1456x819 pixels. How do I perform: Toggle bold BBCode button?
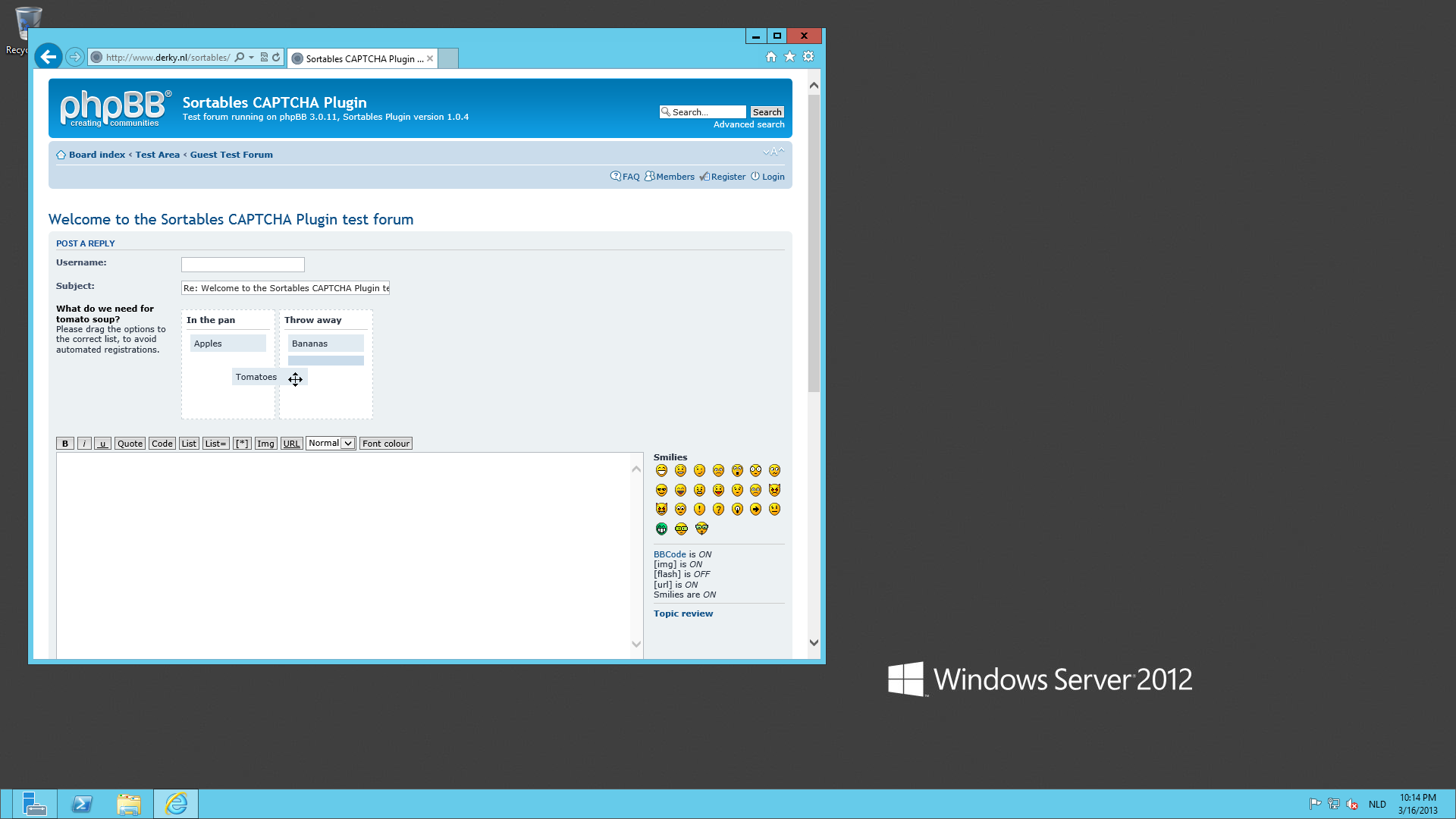tap(65, 444)
